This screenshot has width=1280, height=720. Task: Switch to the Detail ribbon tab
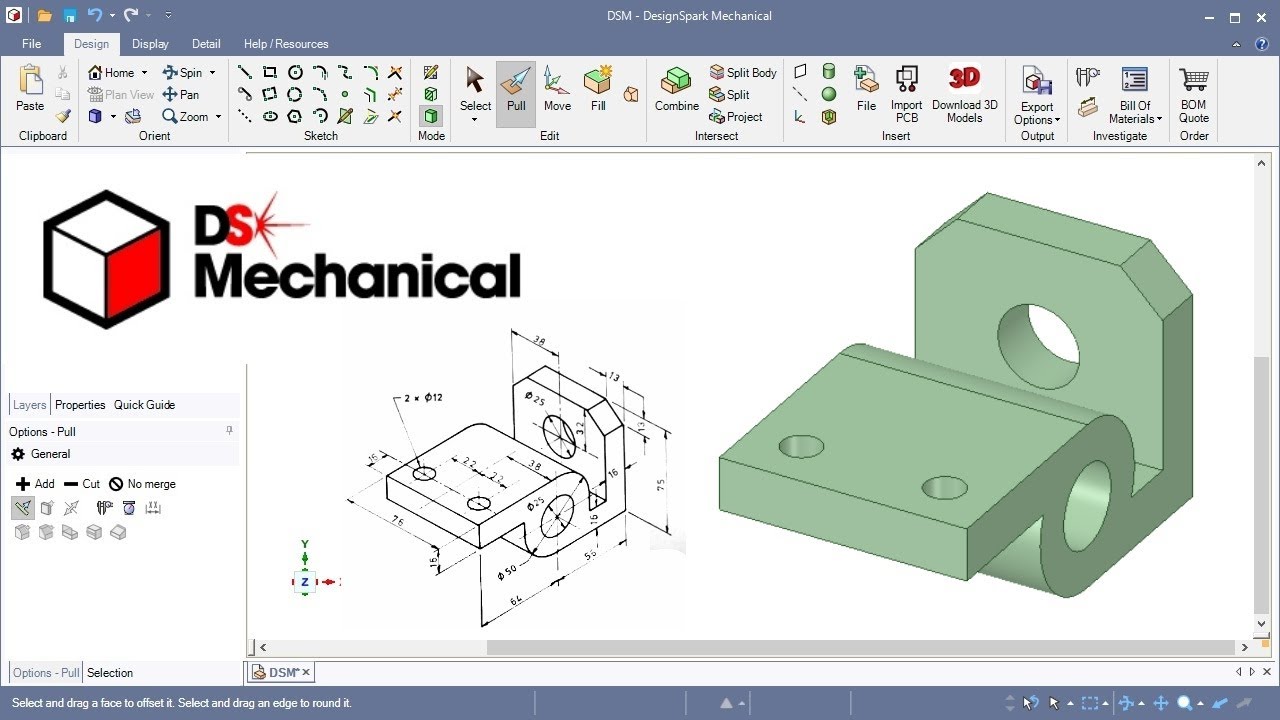click(x=206, y=44)
